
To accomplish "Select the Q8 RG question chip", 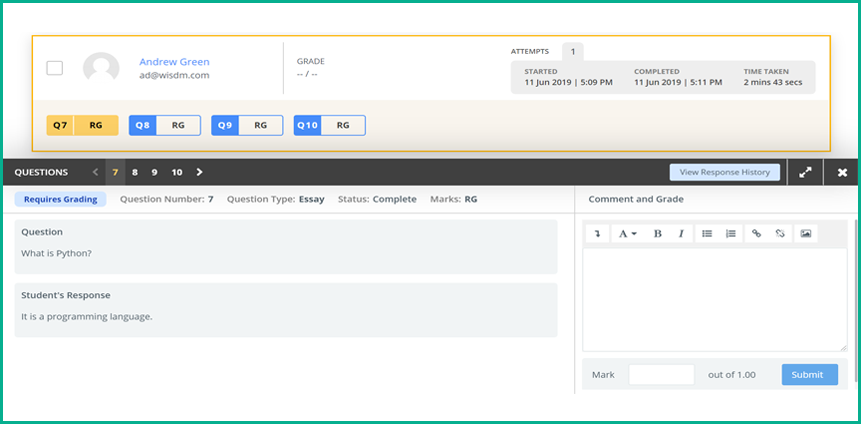I will click(x=165, y=125).
